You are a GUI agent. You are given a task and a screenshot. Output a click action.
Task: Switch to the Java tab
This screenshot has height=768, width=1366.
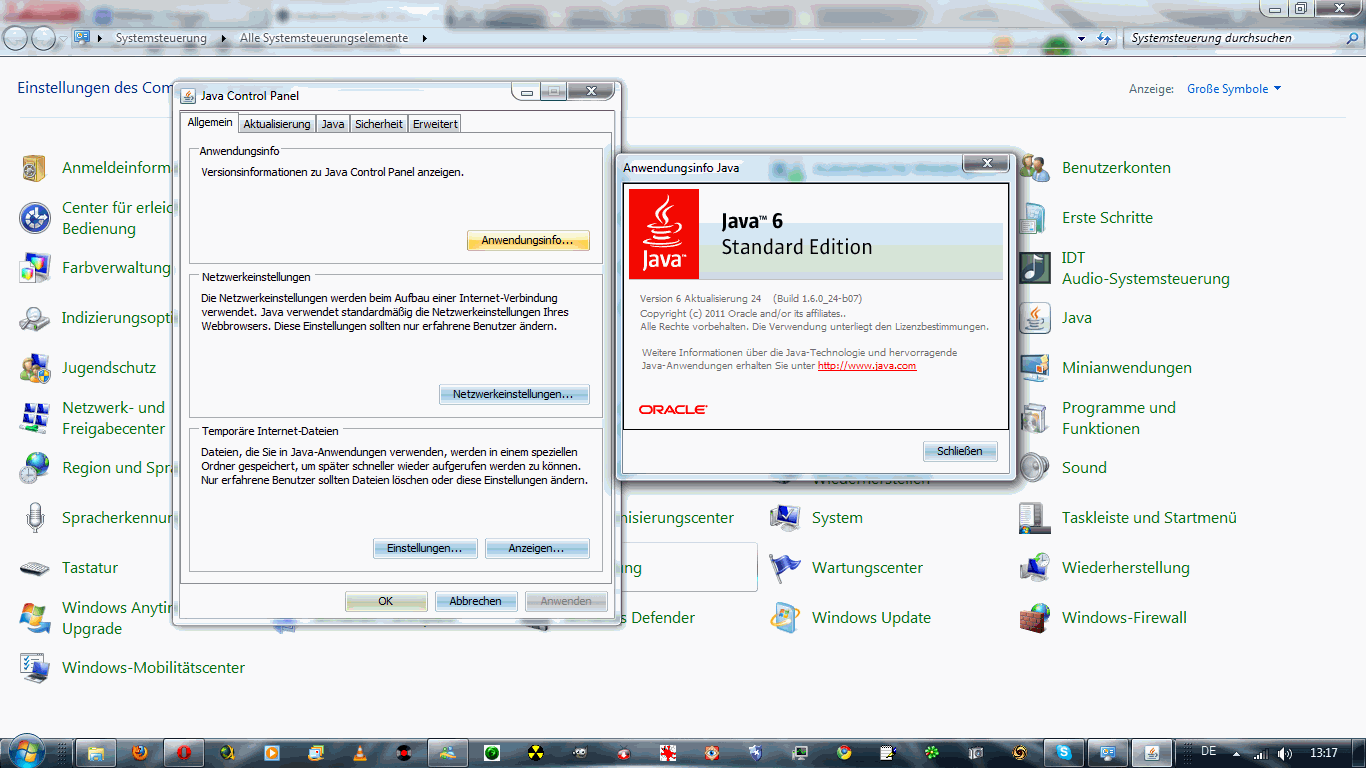(x=333, y=124)
